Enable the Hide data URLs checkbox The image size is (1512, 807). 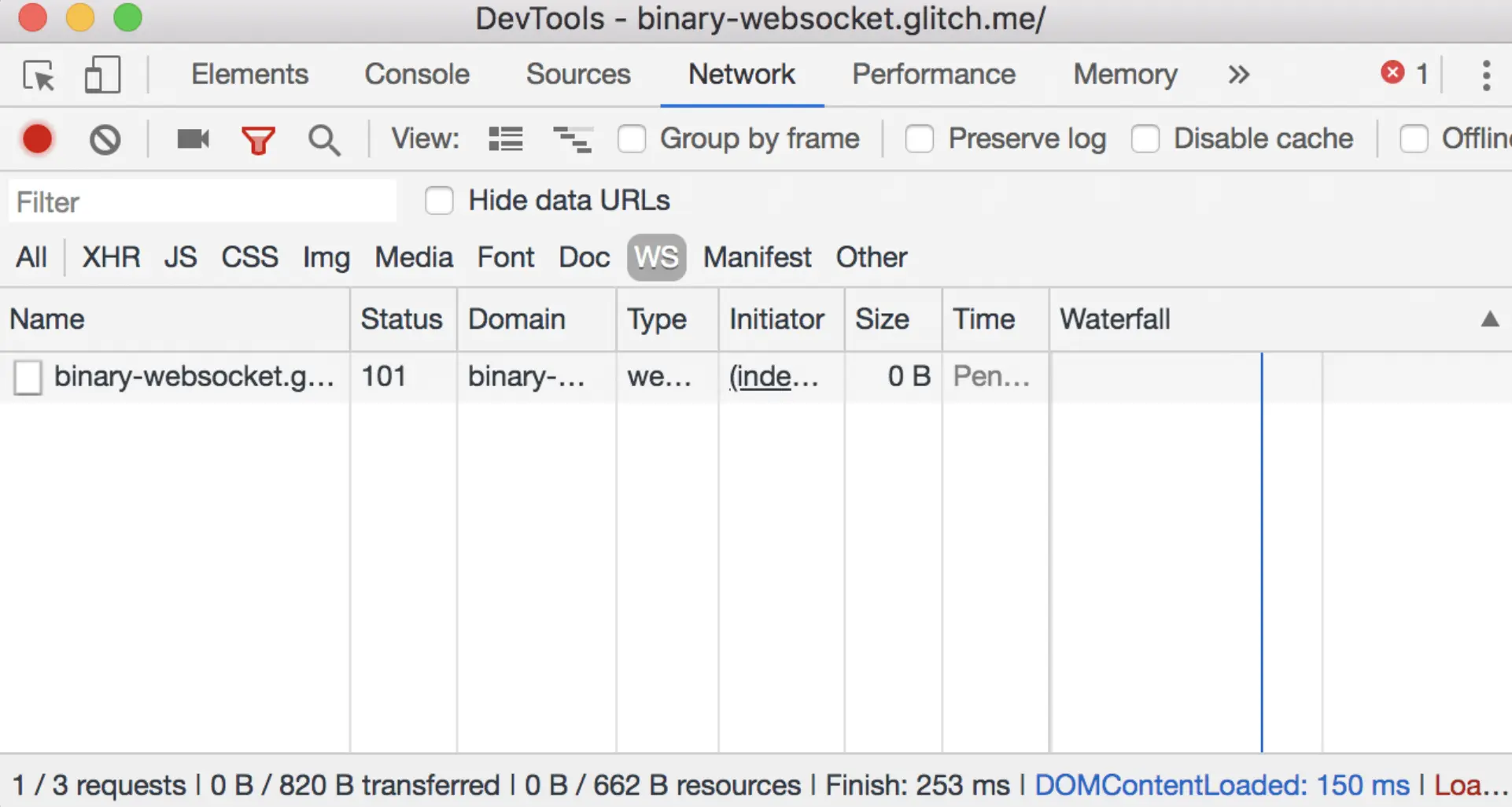tap(439, 201)
